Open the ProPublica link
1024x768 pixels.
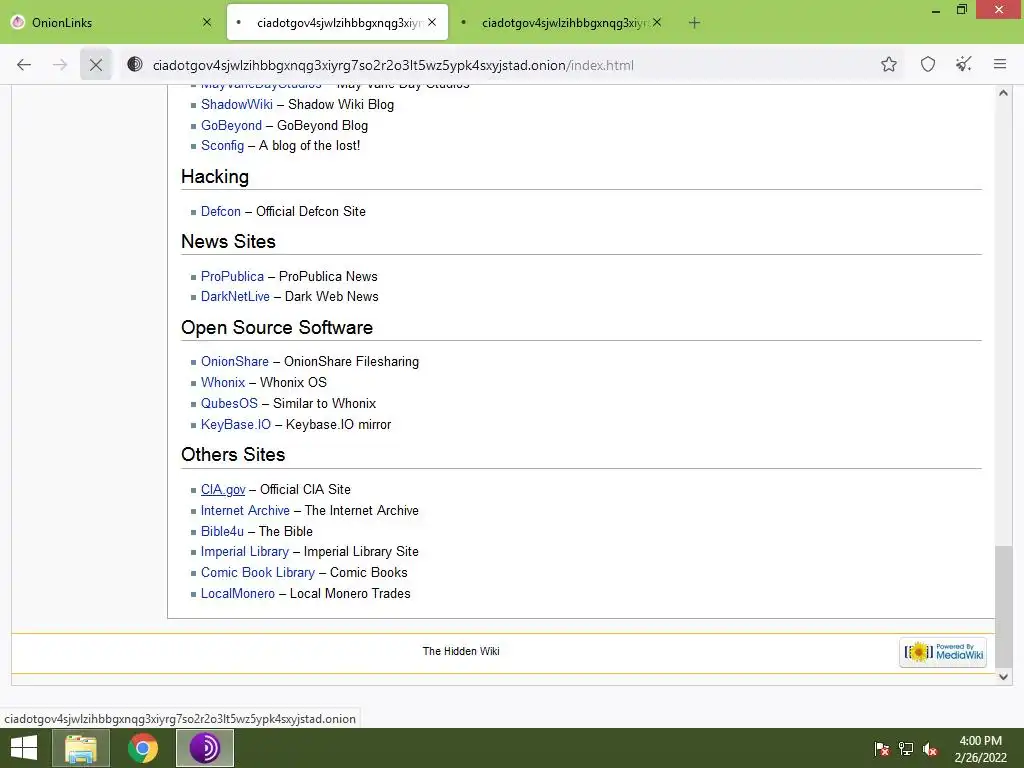232,276
